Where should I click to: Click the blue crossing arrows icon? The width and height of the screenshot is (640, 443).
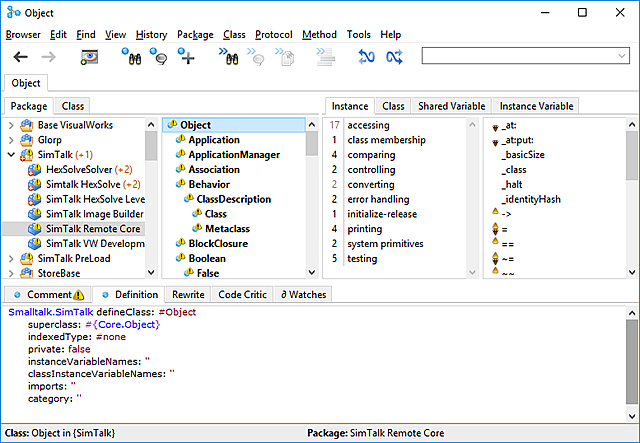pyautogui.click(x=394, y=57)
